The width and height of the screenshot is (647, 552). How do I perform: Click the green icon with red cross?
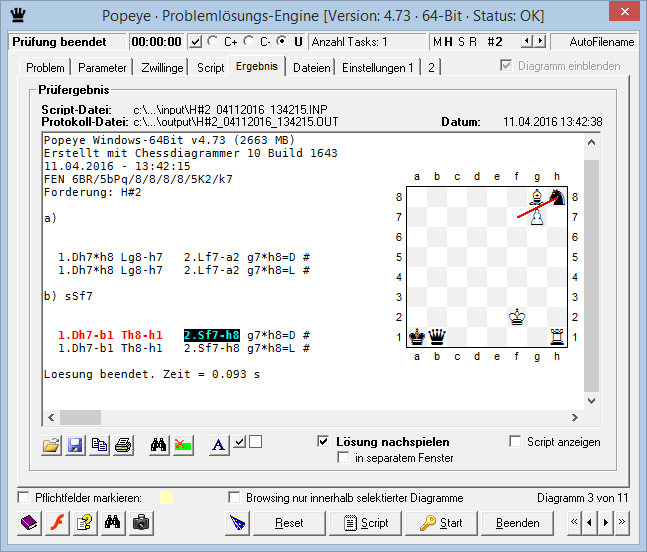pyautogui.click(x=183, y=446)
